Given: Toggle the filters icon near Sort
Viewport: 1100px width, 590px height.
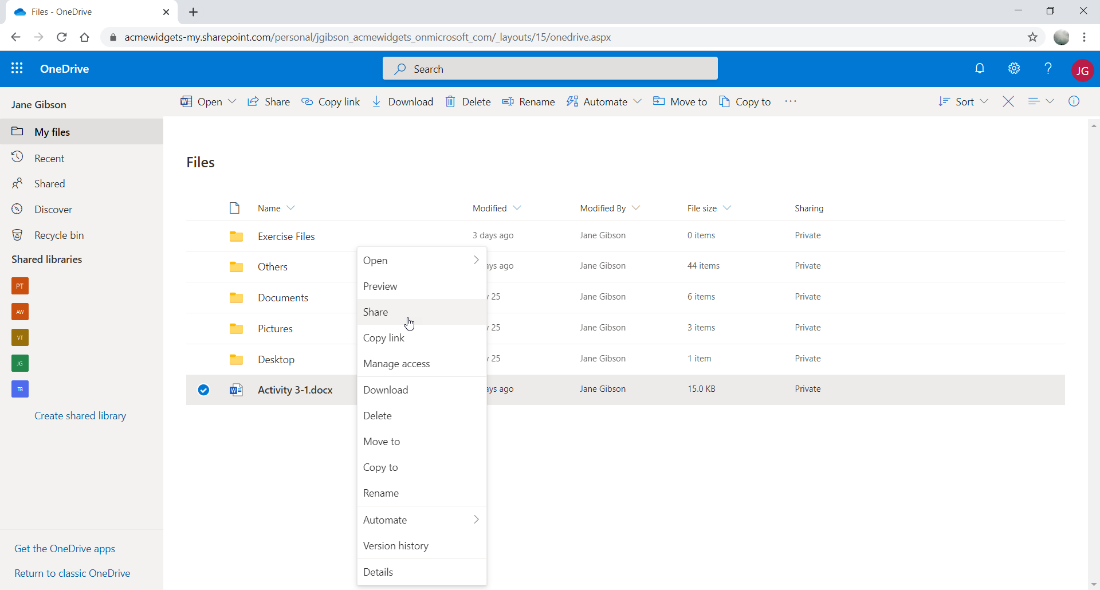Looking at the screenshot, I should [1036, 101].
